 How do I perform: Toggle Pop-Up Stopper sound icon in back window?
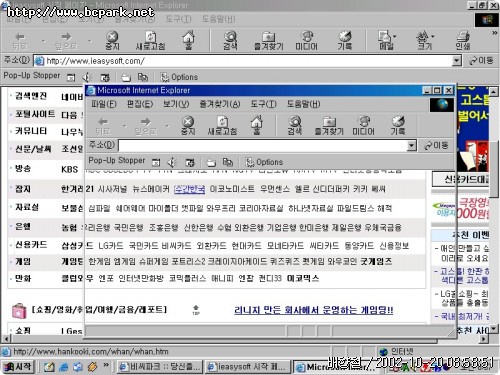(x=87, y=77)
